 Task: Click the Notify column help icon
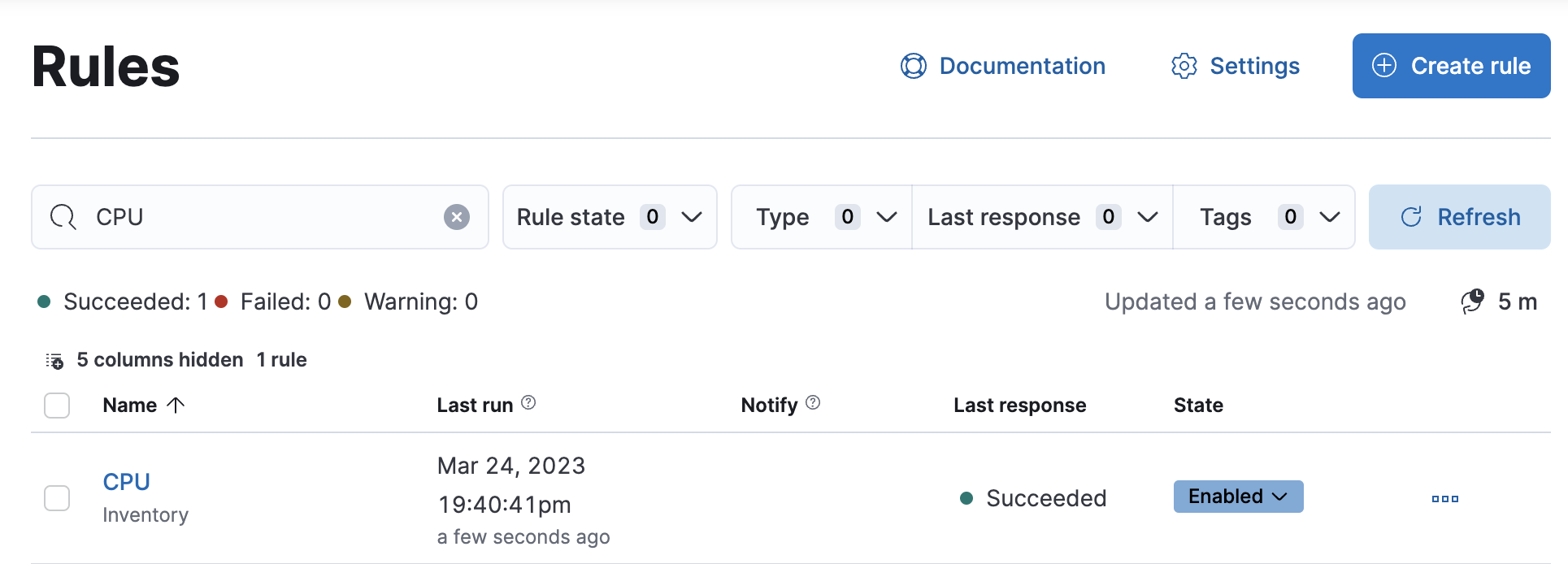(x=813, y=403)
